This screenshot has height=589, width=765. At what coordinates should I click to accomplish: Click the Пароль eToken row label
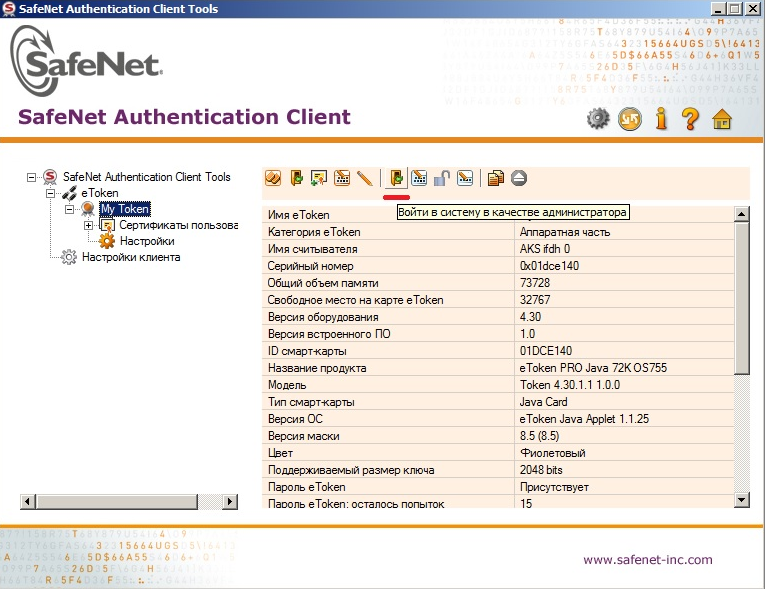[306, 487]
